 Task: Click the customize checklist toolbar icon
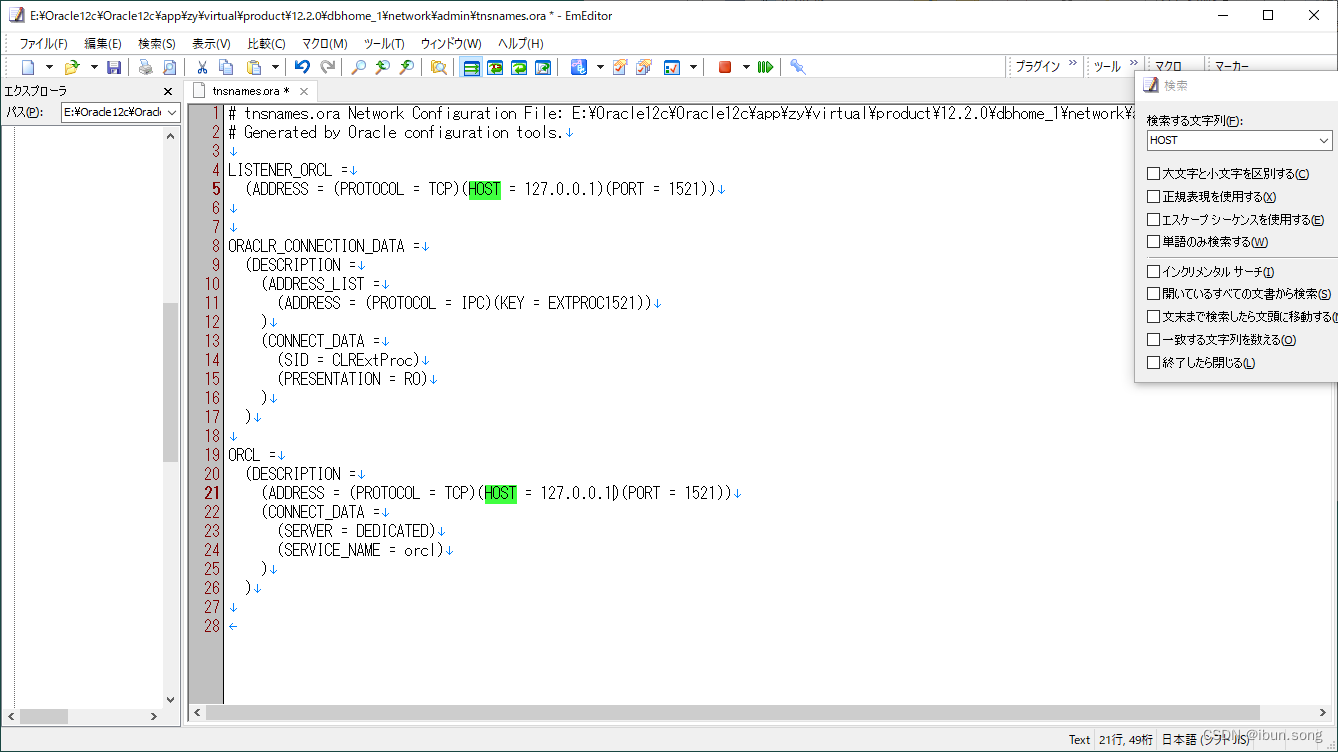671,67
